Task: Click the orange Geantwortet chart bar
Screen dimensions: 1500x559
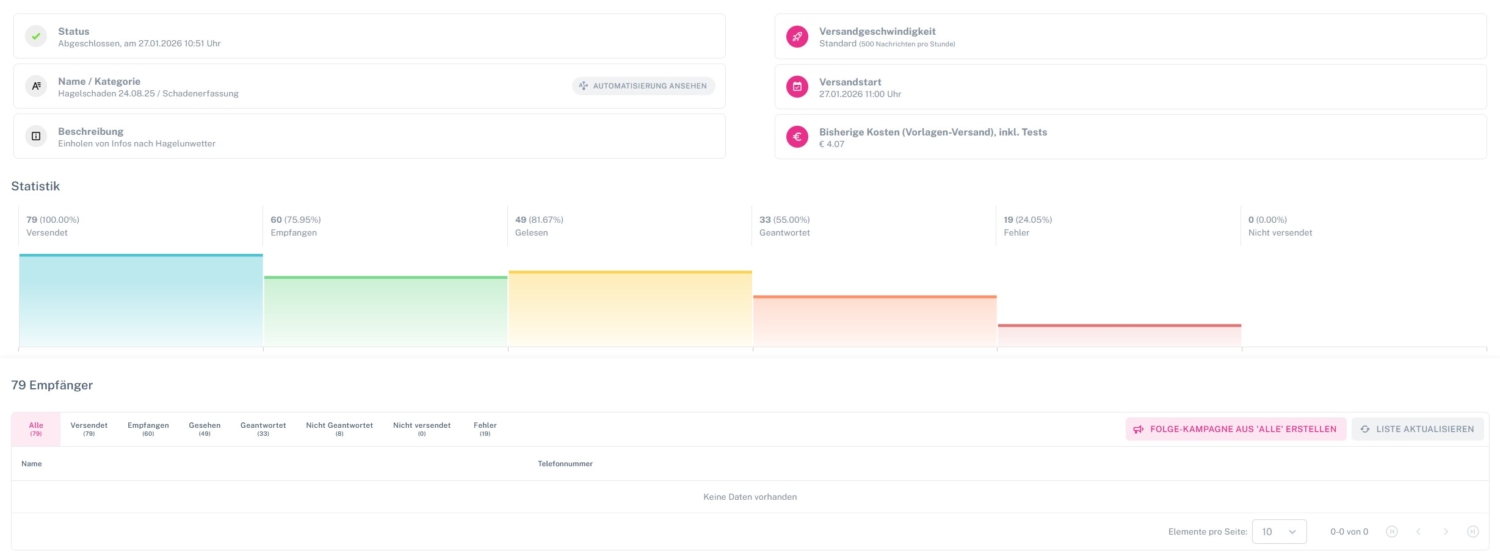Action: coord(875,321)
